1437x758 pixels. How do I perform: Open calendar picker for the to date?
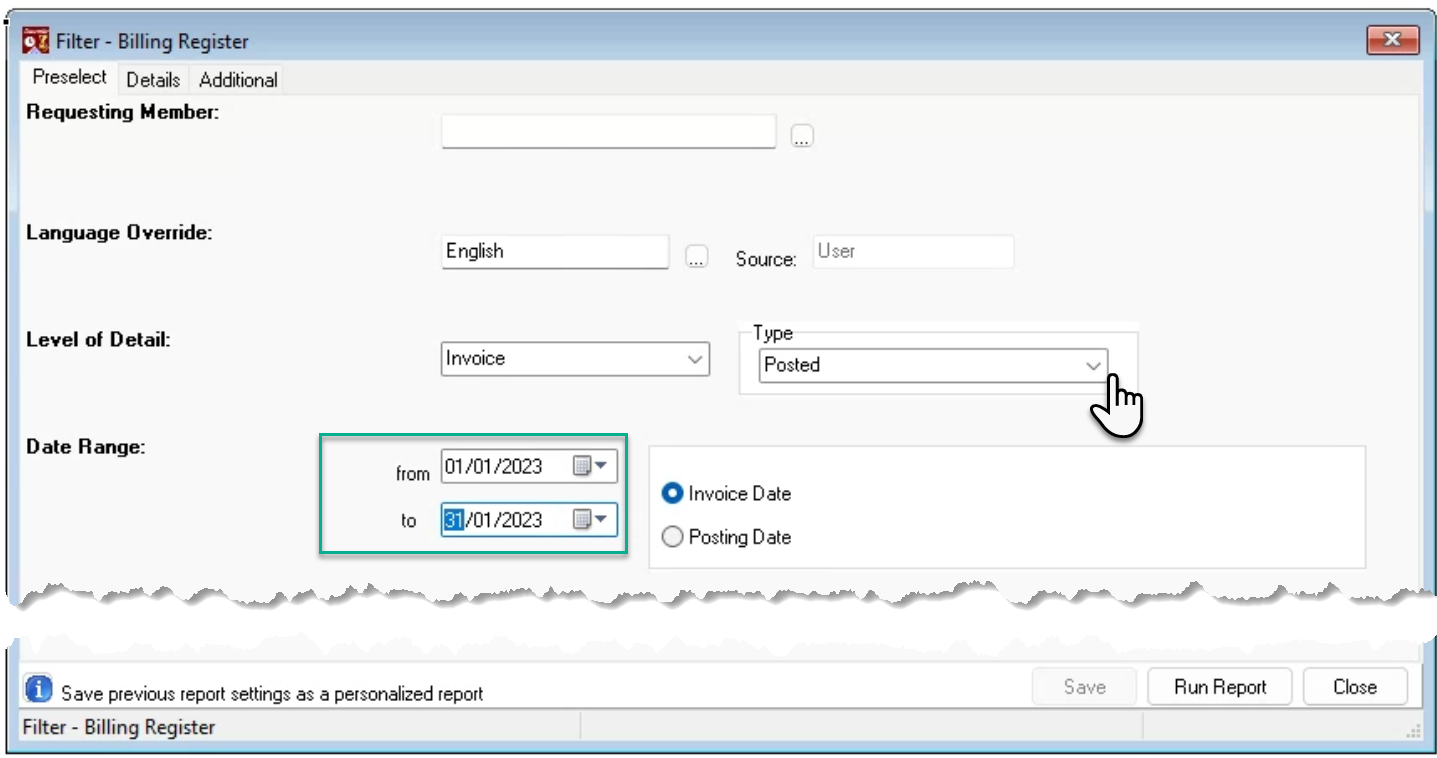click(591, 519)
